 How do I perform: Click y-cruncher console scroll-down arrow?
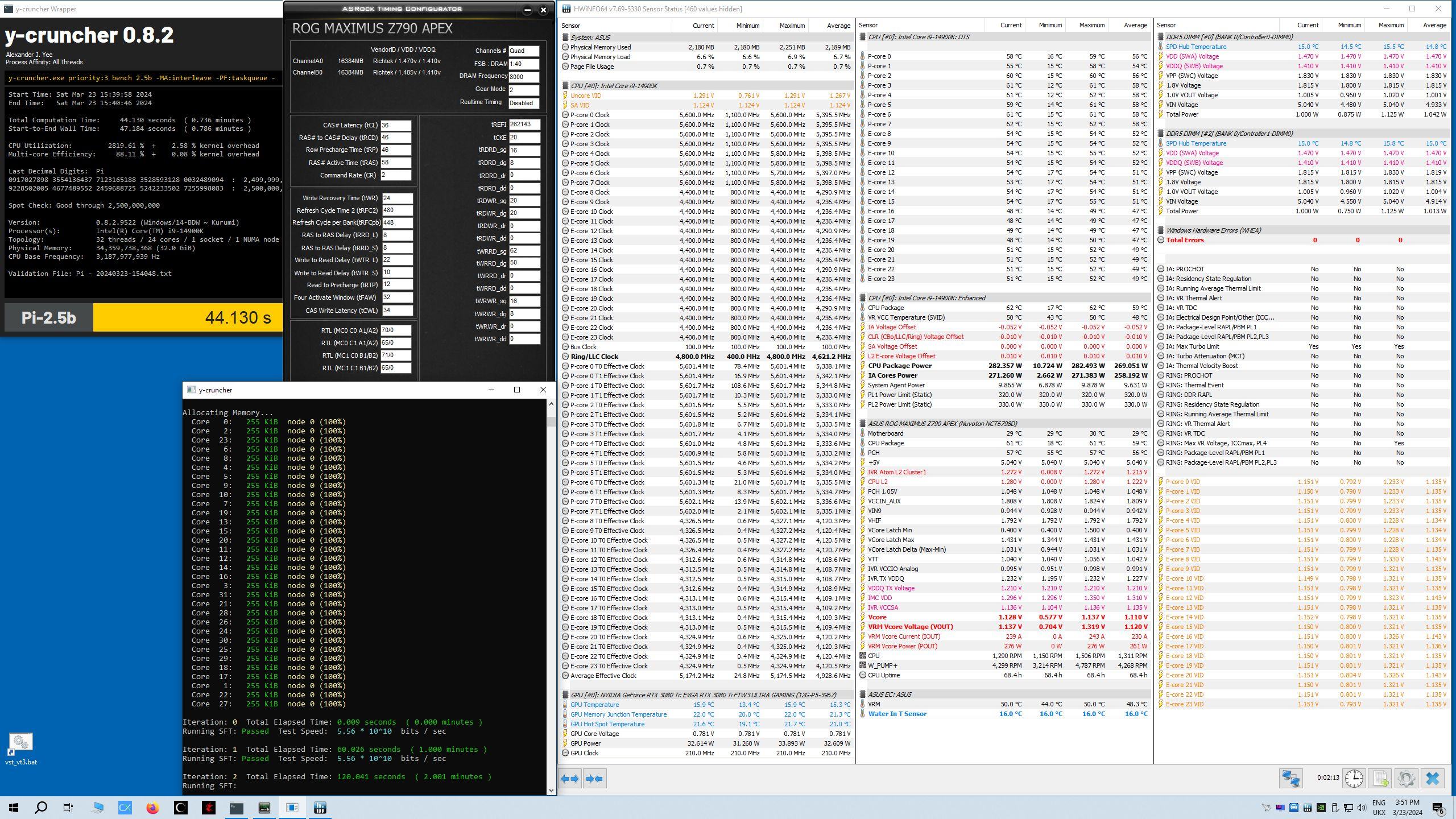[550, 790]
